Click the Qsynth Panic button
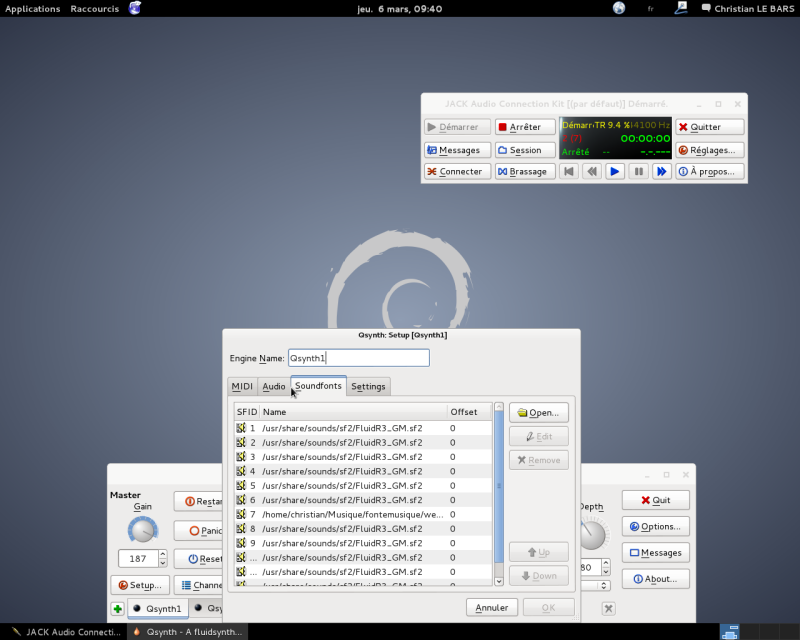The width and height of the screenshot is (800, 640). 200,530
